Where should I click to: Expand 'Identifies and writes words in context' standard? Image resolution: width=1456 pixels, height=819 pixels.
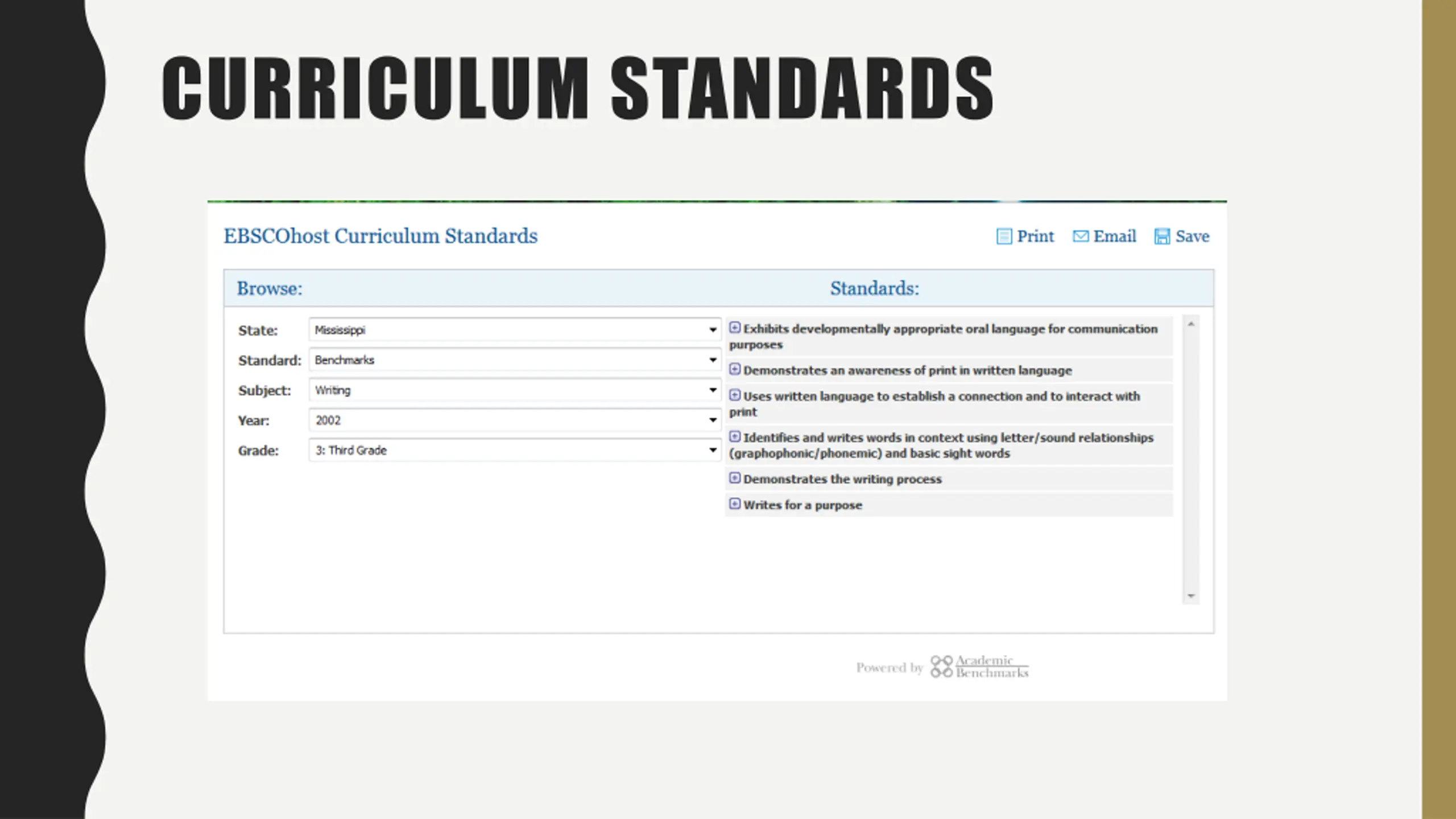(x=735, y=436)
